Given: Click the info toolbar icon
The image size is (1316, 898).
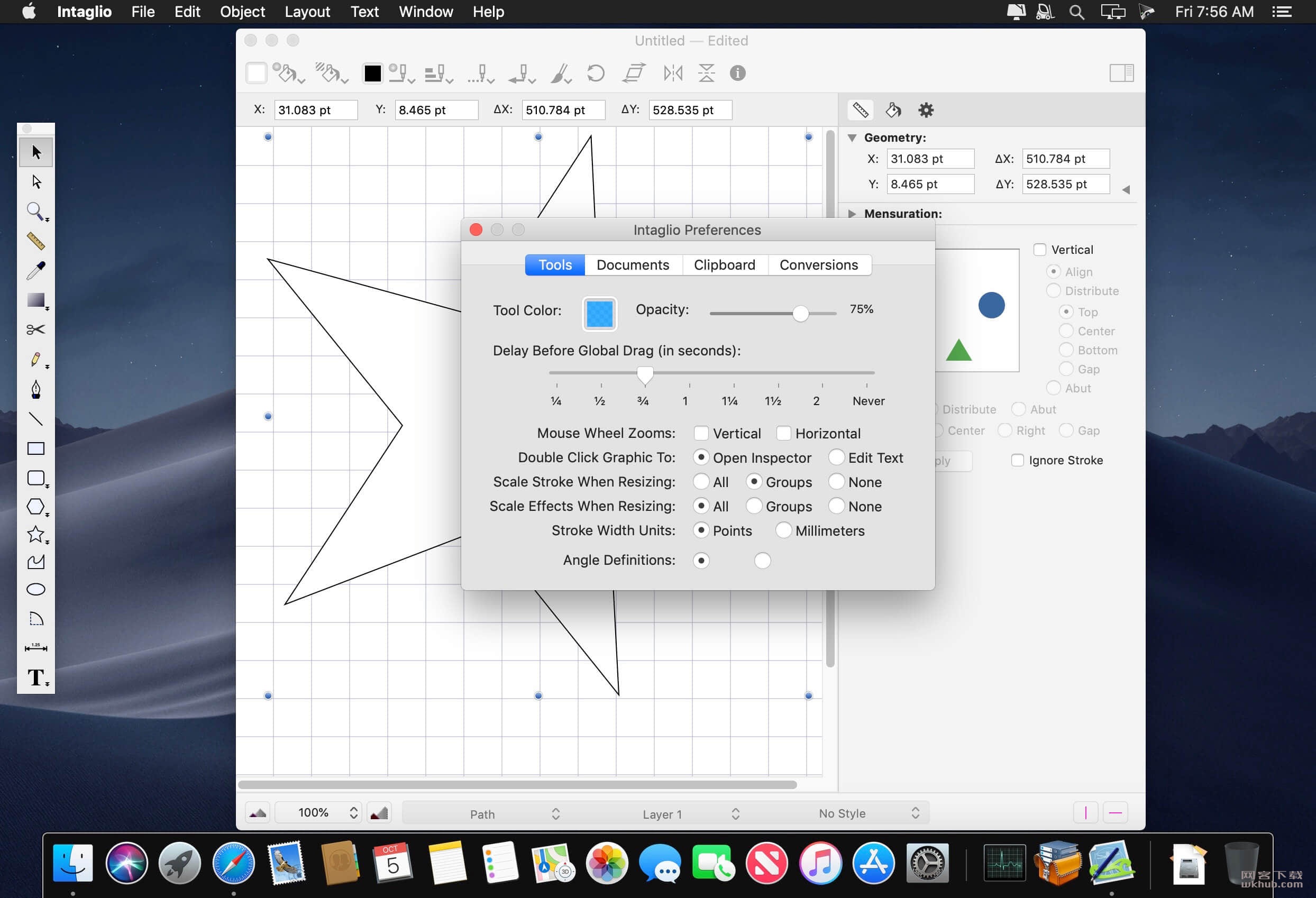Looking at the screenshot, I should (x=737, y=73).
